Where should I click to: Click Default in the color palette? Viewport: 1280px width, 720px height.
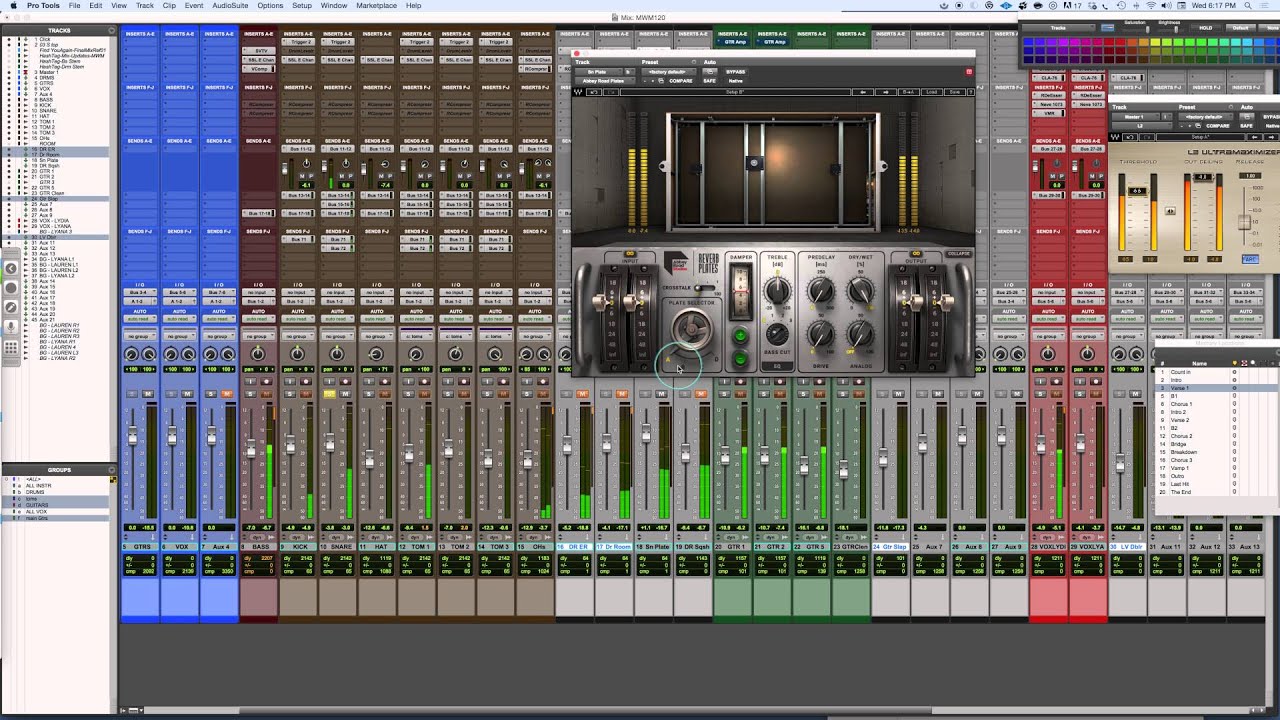point(1240,28)
